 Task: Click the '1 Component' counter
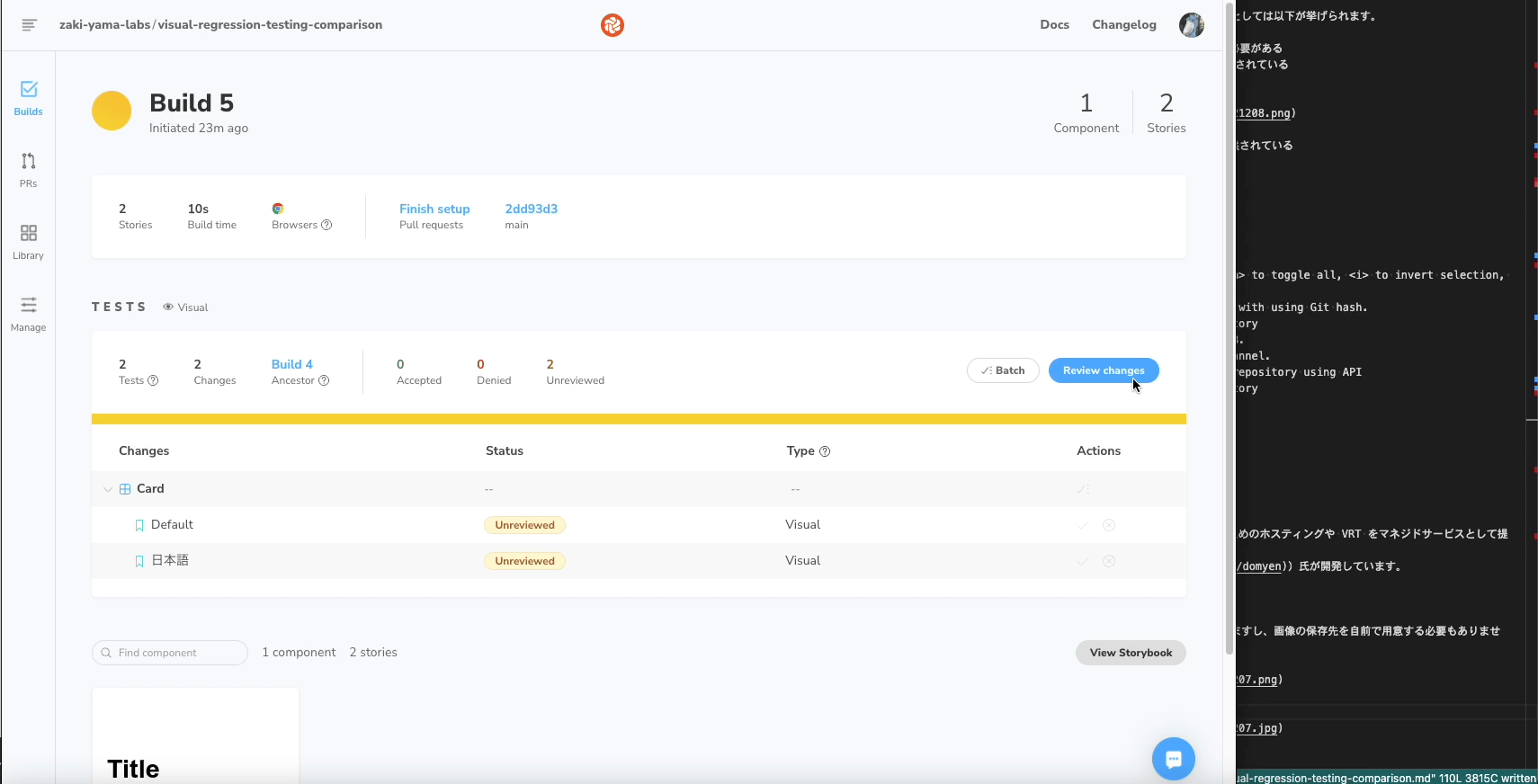1086,112
